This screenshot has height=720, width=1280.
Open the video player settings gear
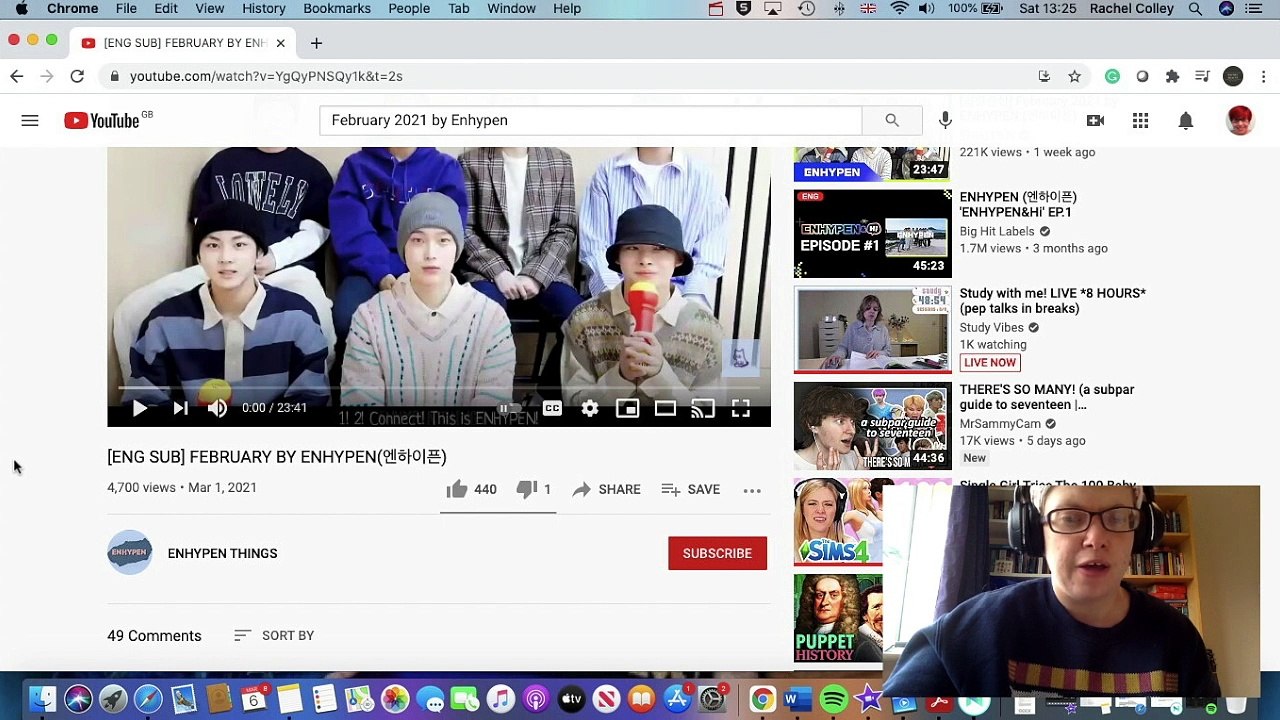click(590, 408)
